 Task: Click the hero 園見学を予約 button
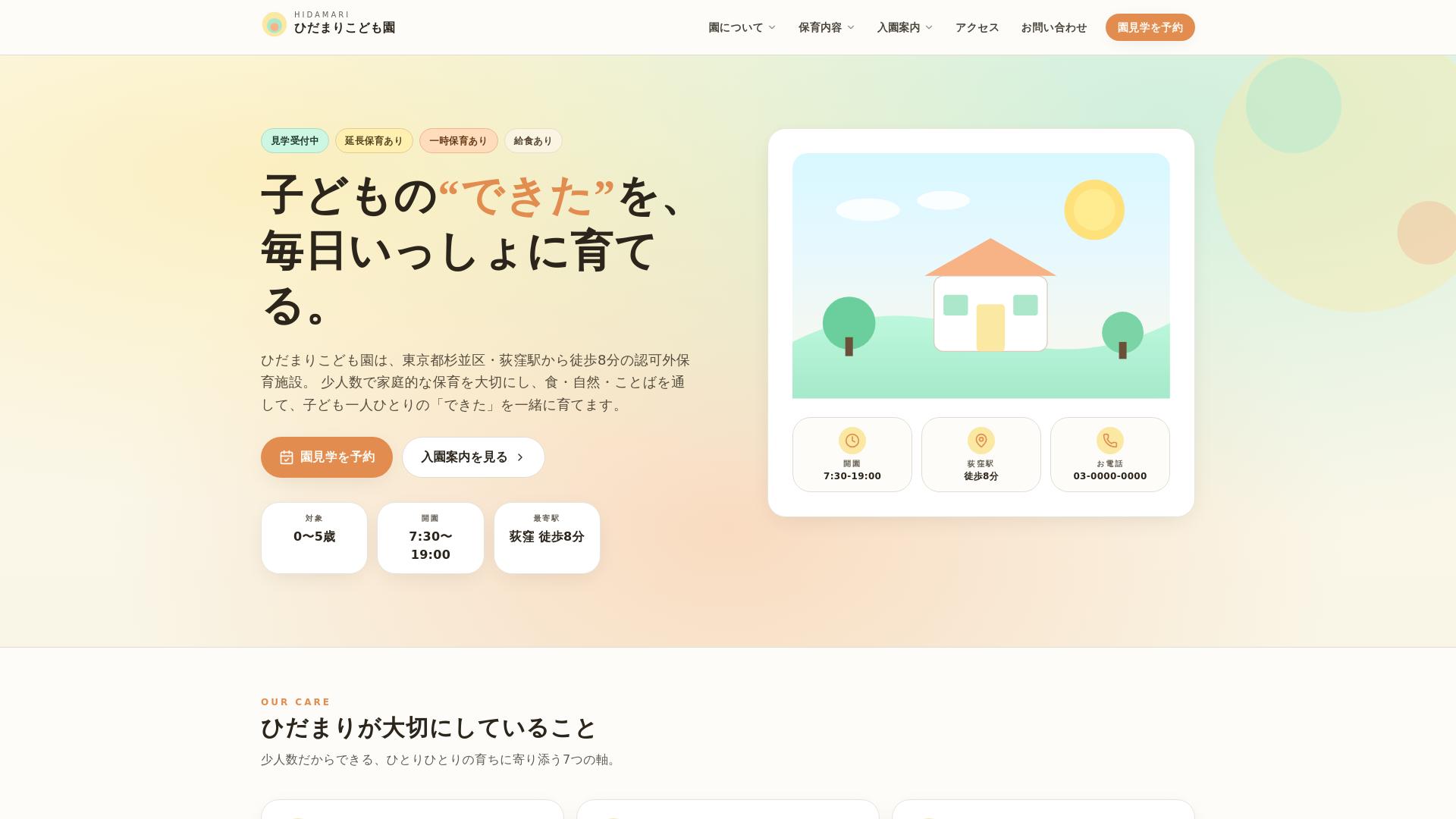tap(327, 457)
